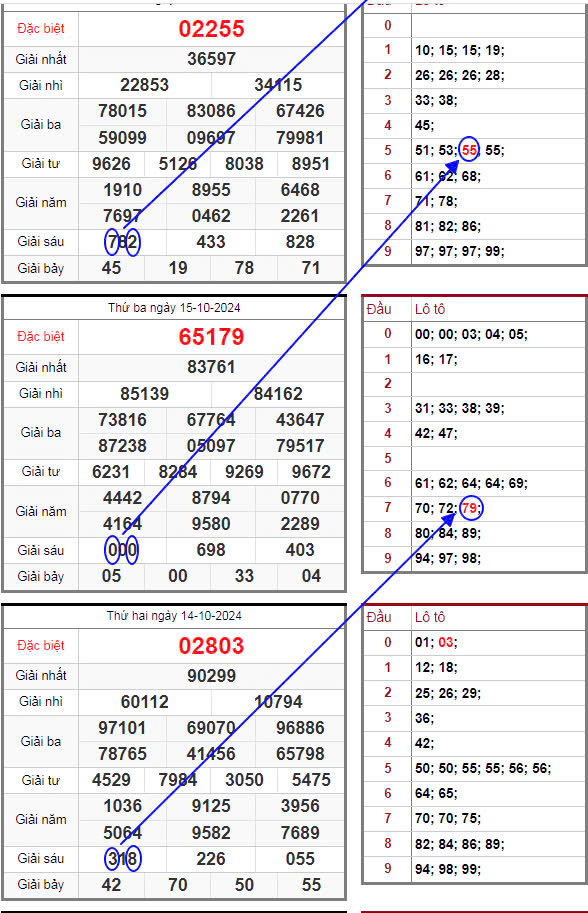Click number 226 in Giải sáu row
Screen dimensions: 588x913
coord(211,858)
